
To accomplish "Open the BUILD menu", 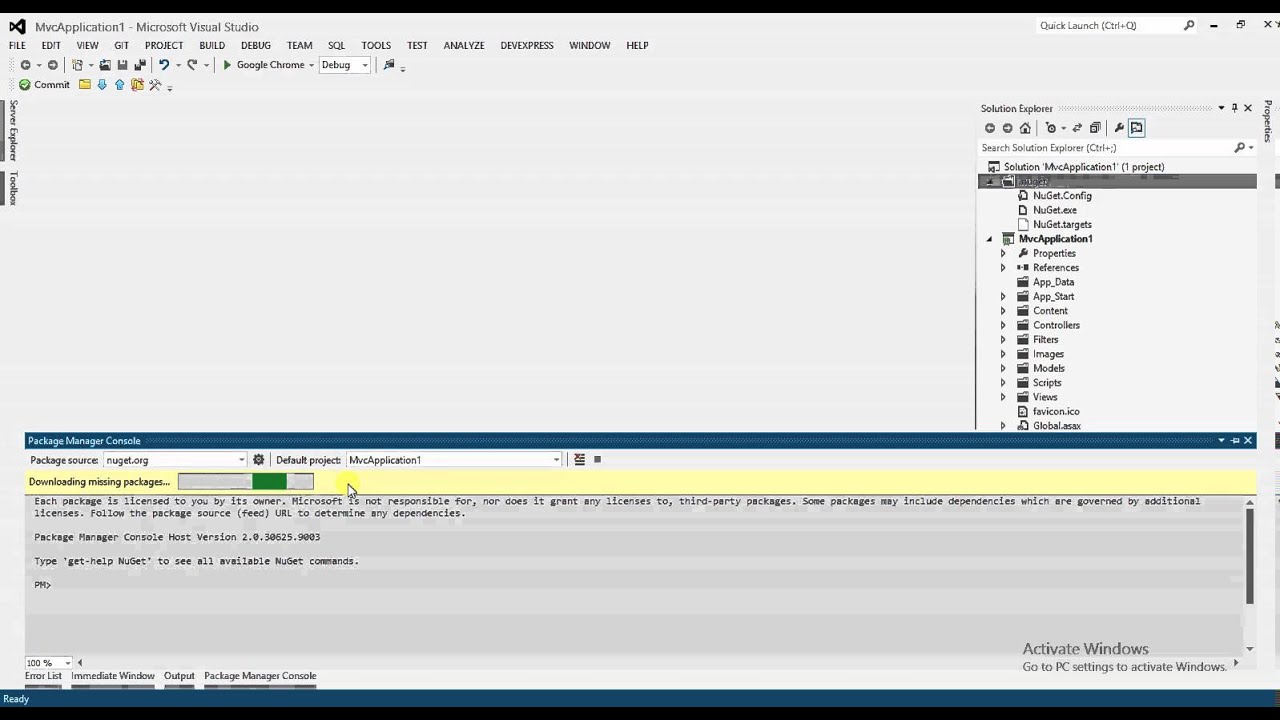I will tap(212, 45).
